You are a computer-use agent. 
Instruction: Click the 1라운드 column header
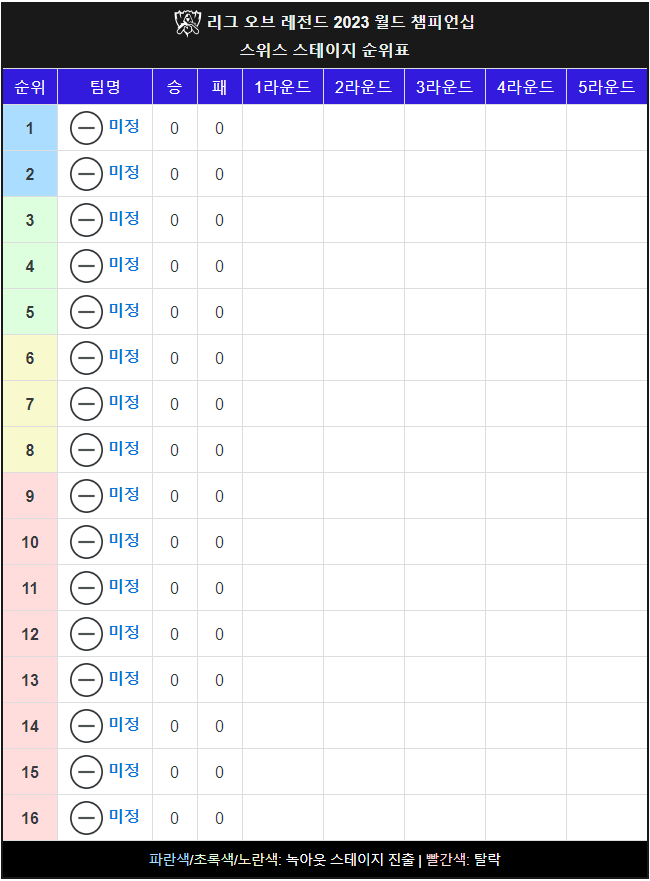(283, 87)
